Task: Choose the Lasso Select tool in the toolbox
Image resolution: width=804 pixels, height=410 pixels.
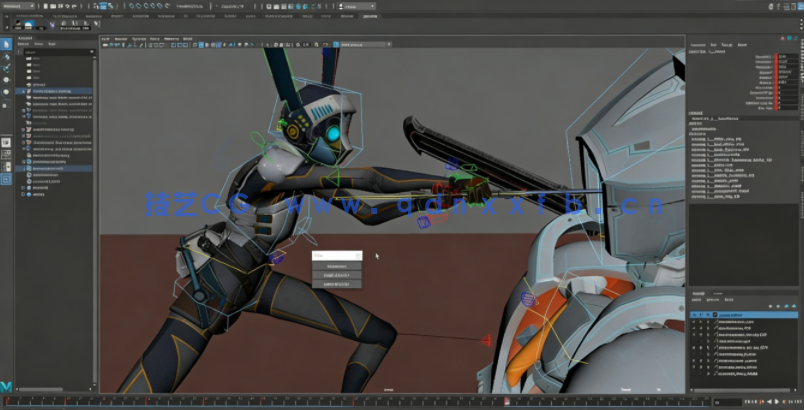Action: click(6, 56)
